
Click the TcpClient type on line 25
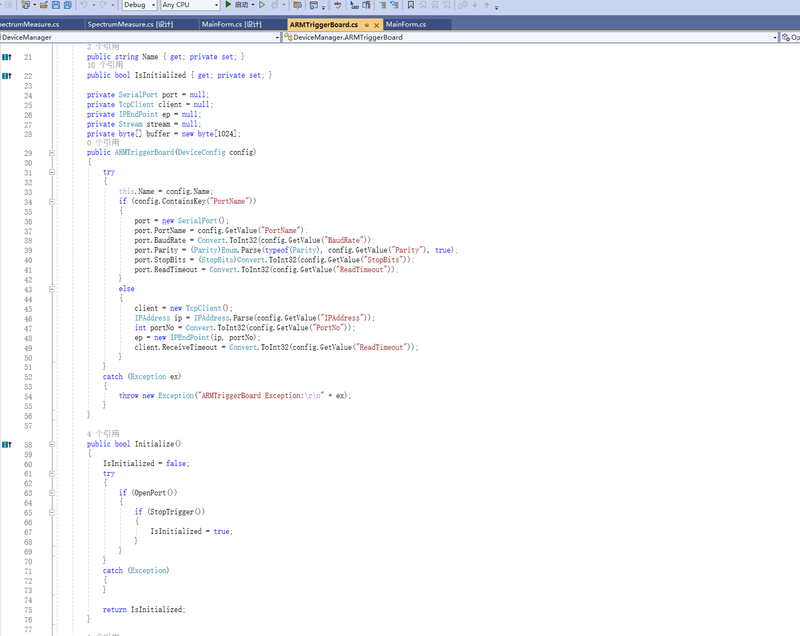[x=136, y=105]
